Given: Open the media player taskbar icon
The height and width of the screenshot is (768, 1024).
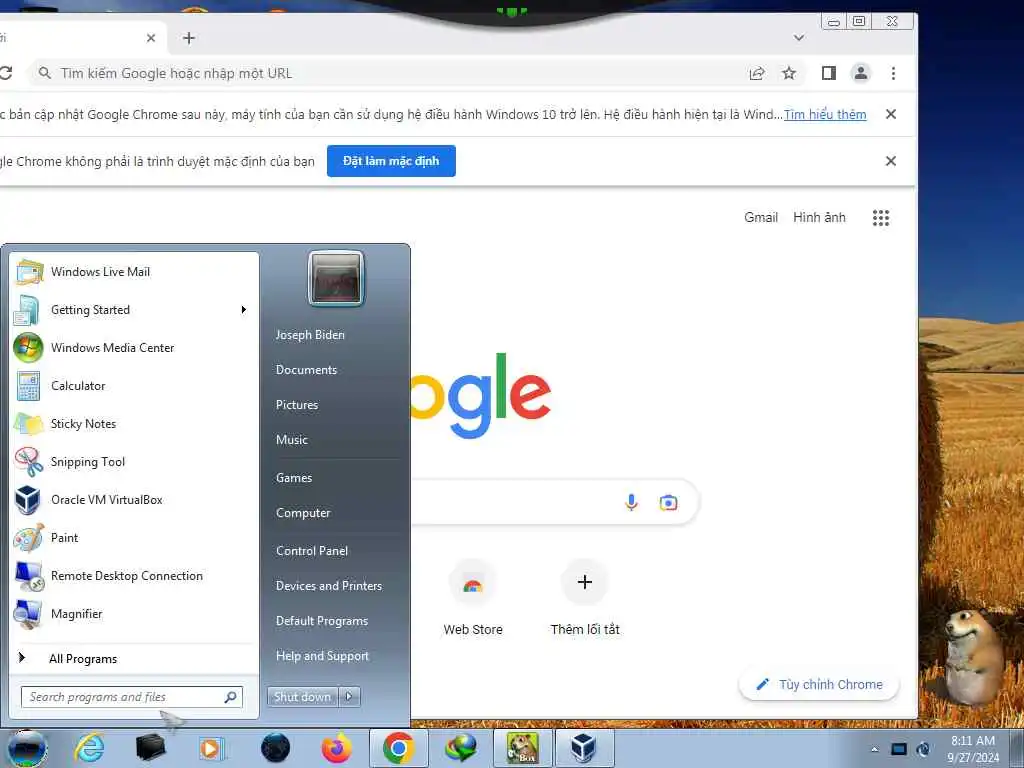Looking at the screenshot, I should (x=212, y=748).
